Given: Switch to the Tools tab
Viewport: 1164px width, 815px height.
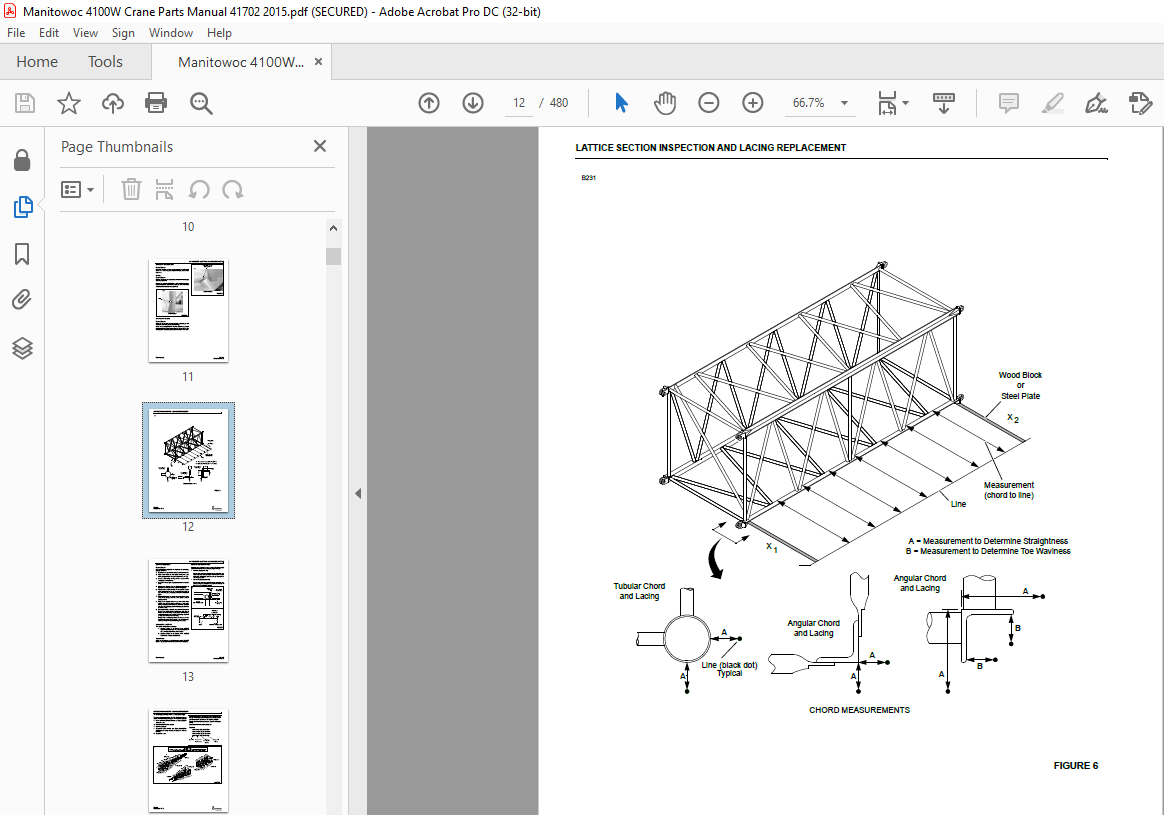Looking at the screenshot, I should [x=105, y=62].
